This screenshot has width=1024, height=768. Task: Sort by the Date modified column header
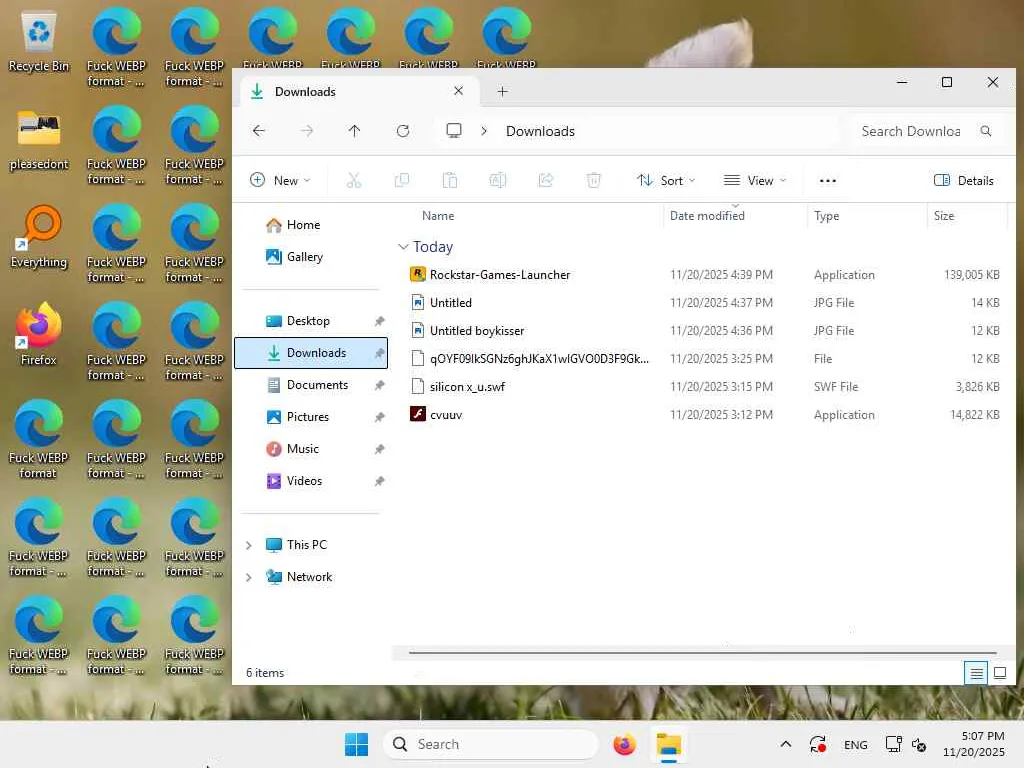click(x=707, y=216)
